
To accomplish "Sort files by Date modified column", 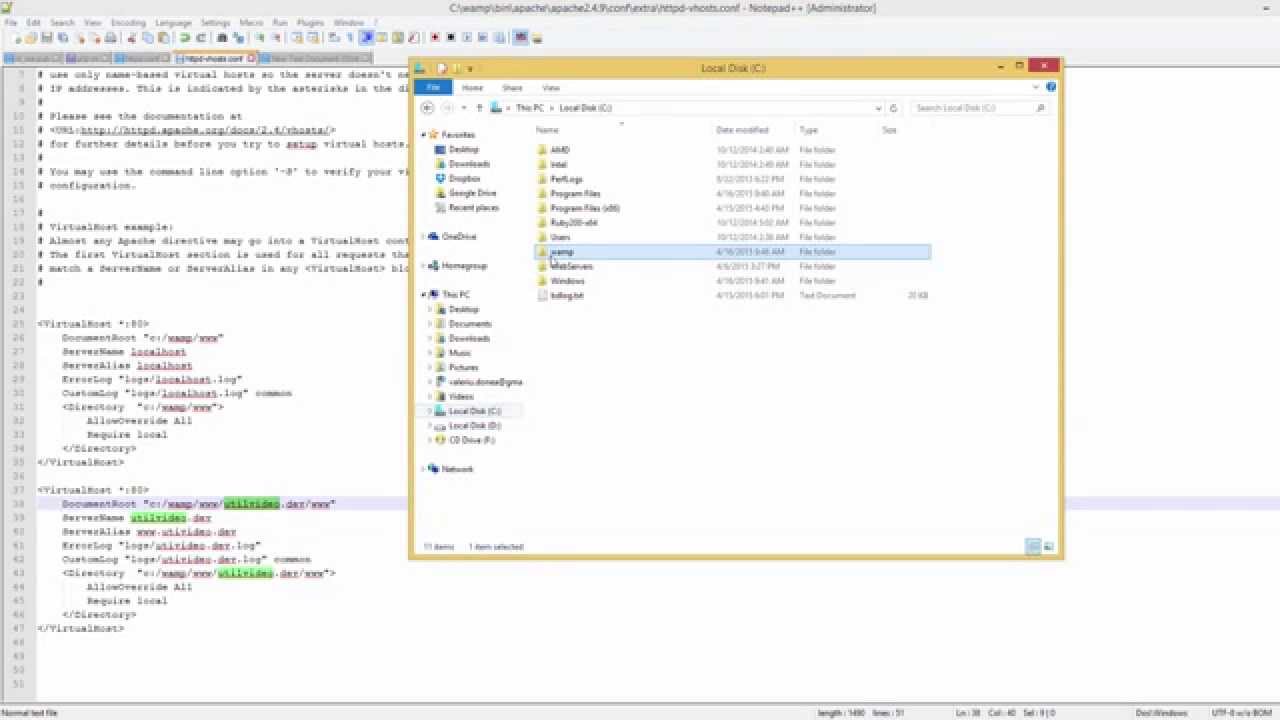I will pyautogui.click(x=742, y=130).
